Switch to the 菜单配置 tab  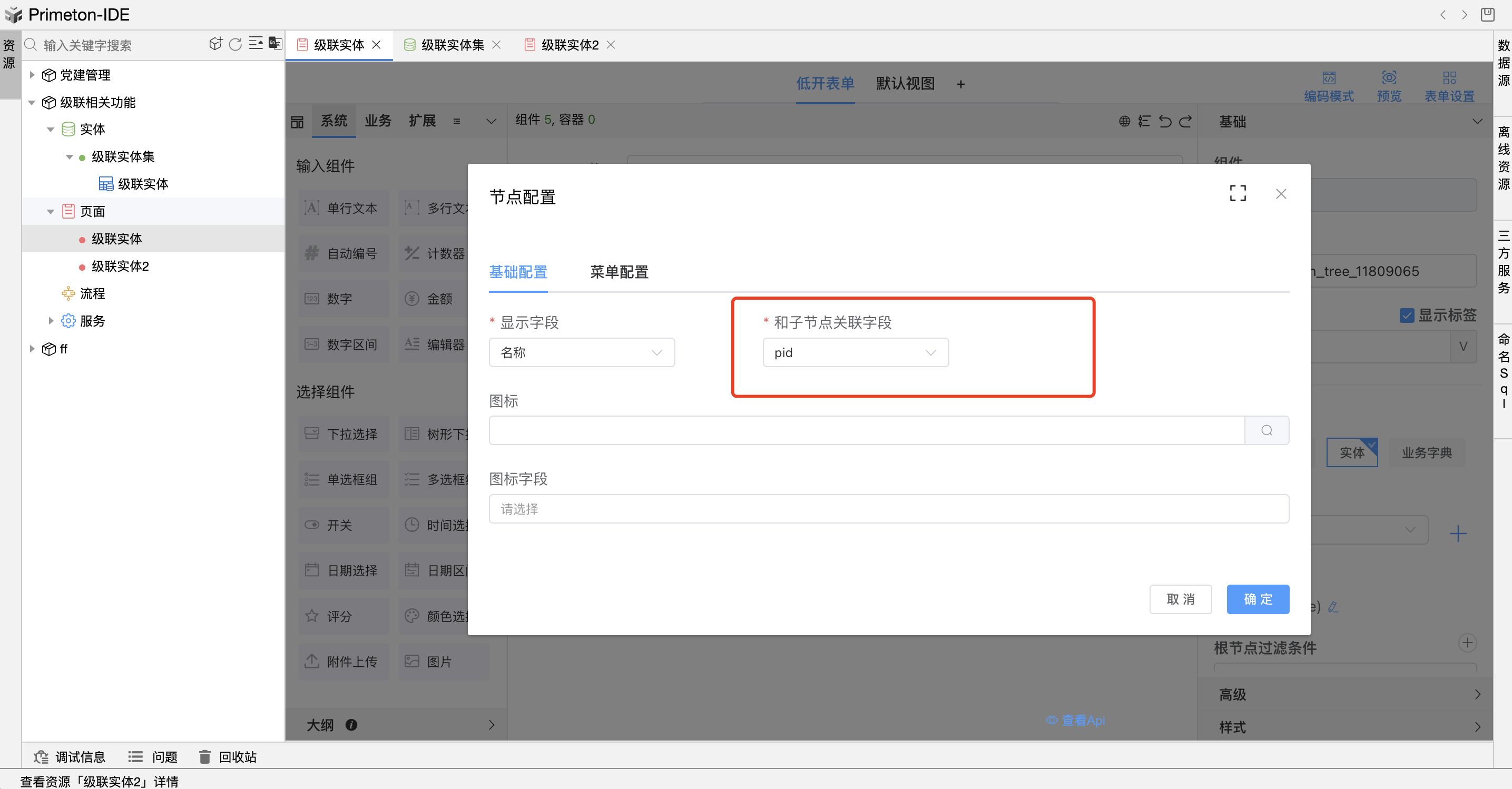[x=618, y=272]
